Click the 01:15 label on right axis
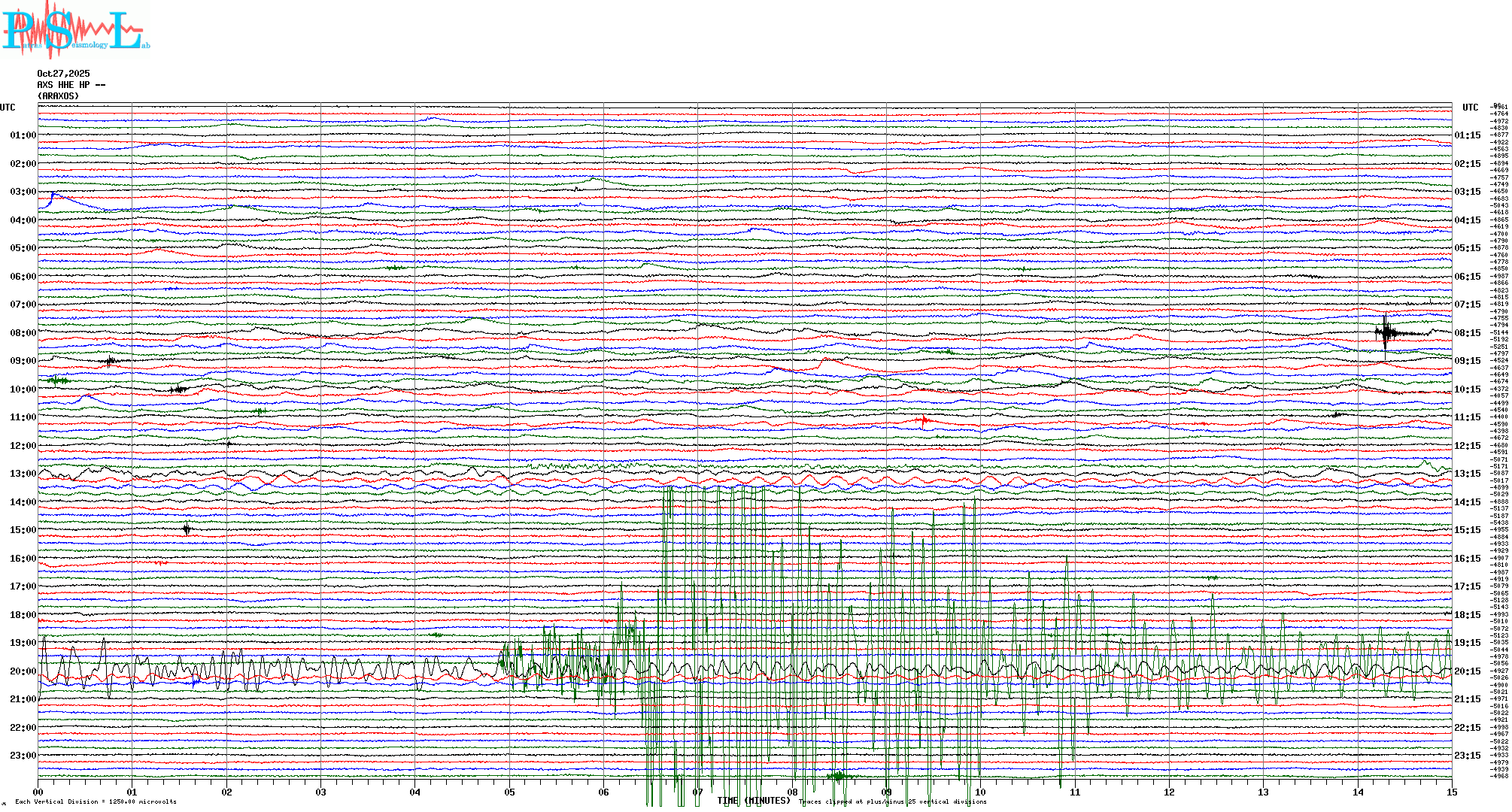Viewport: 1512px width, 812px height. click(x=1467, y=135)
